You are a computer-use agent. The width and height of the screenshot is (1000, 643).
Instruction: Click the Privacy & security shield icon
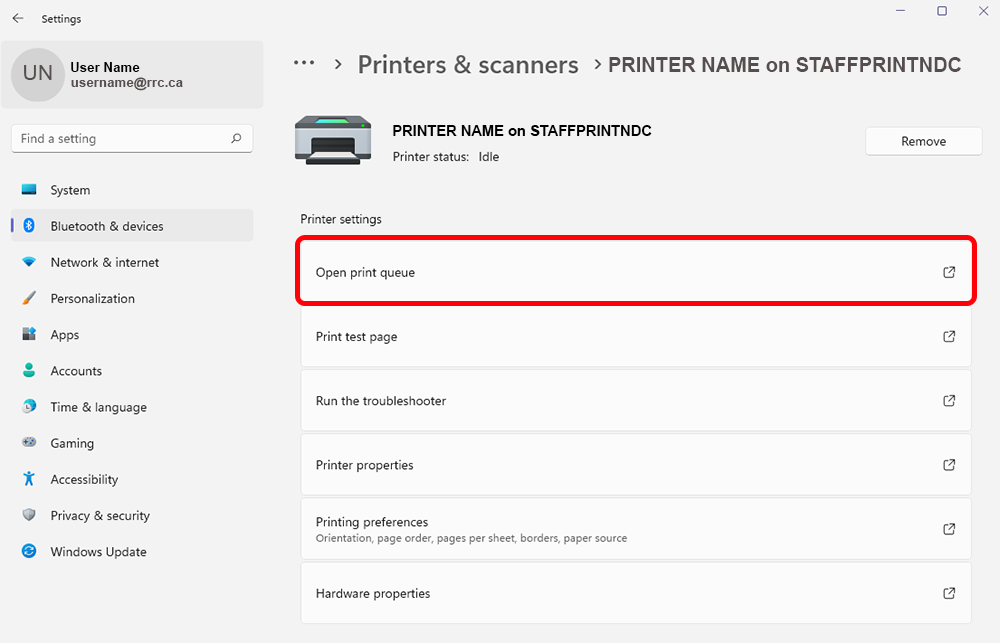point(29,515)
